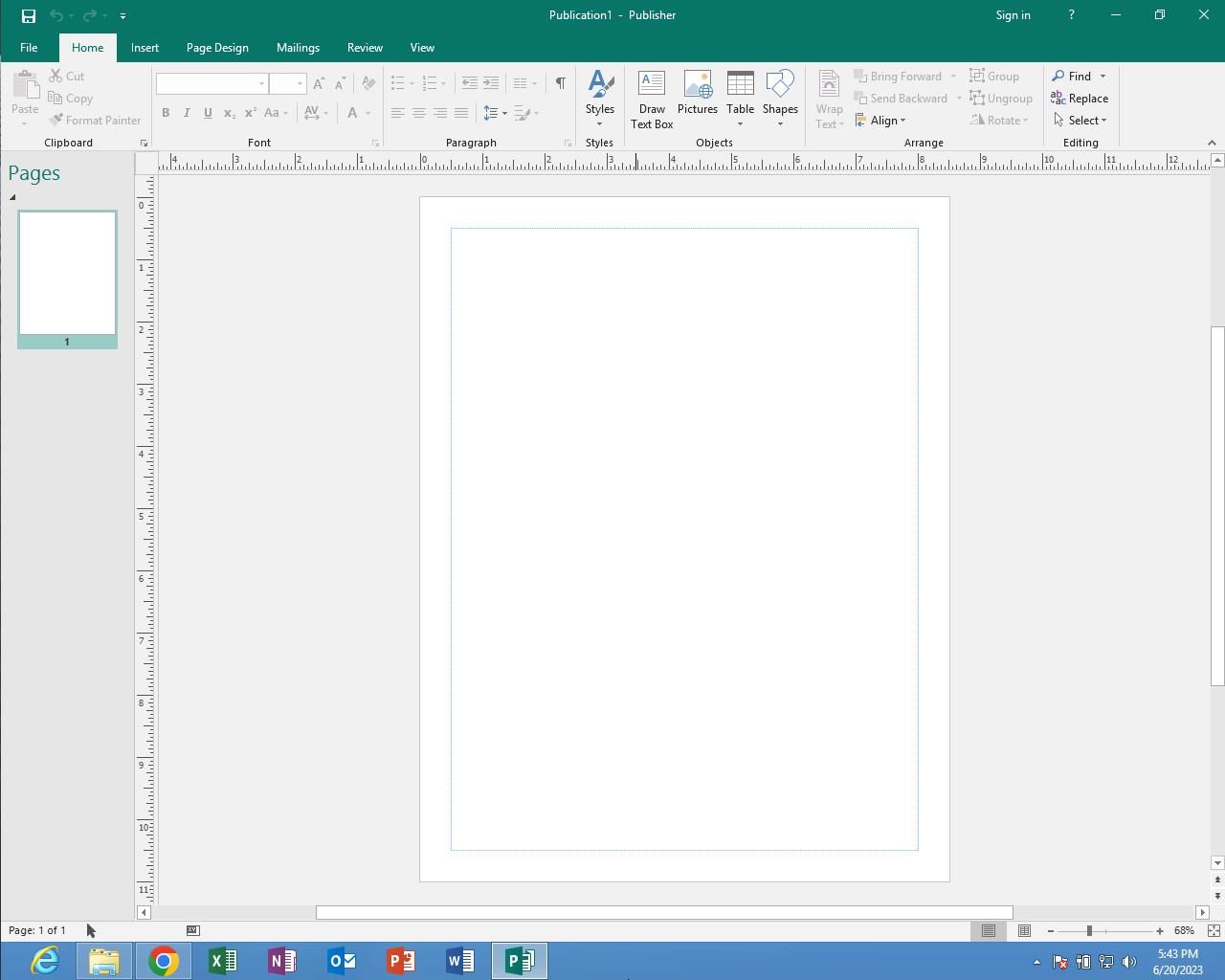Select the page 1 thumbnail
The image size is (1225, 980).
[67, 274]
